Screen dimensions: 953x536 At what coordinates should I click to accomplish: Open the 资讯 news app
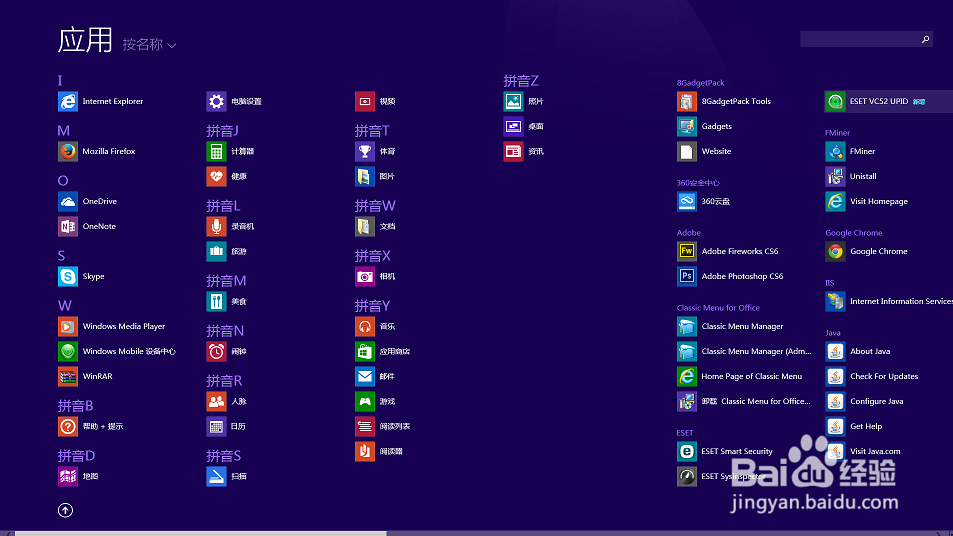click(524, 151)
